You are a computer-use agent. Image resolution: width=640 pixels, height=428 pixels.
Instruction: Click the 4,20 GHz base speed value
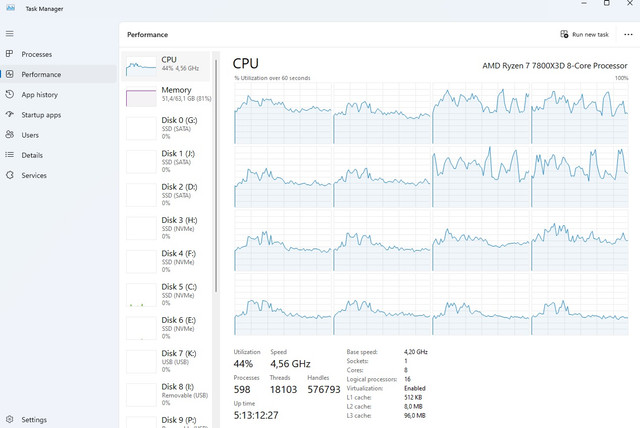pyautogui.click(x=416, y=352)
